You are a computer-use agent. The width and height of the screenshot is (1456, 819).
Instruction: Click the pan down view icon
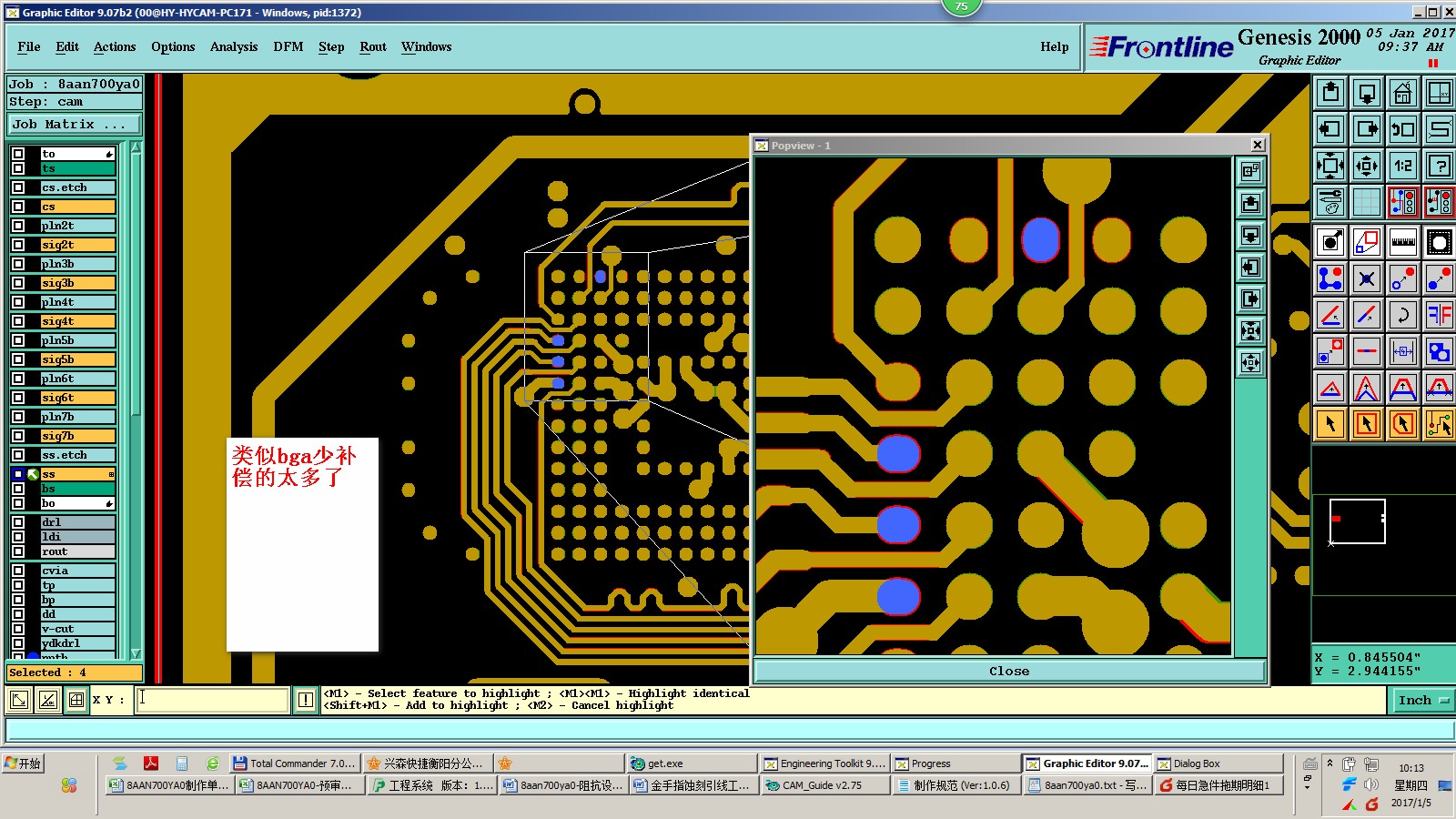1367,93
